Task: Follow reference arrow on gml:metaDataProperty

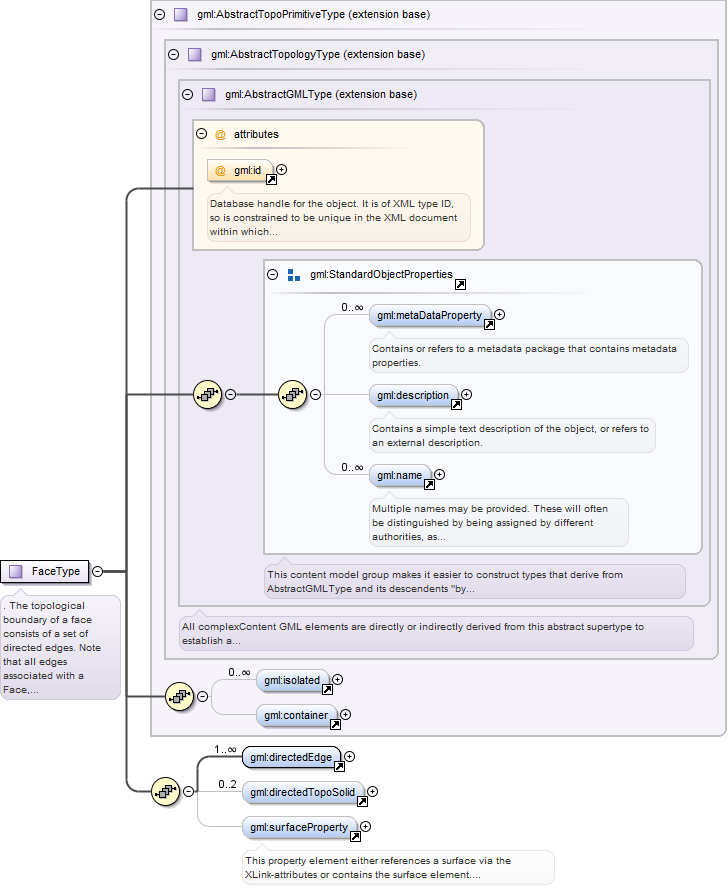Action: [489, 325]
